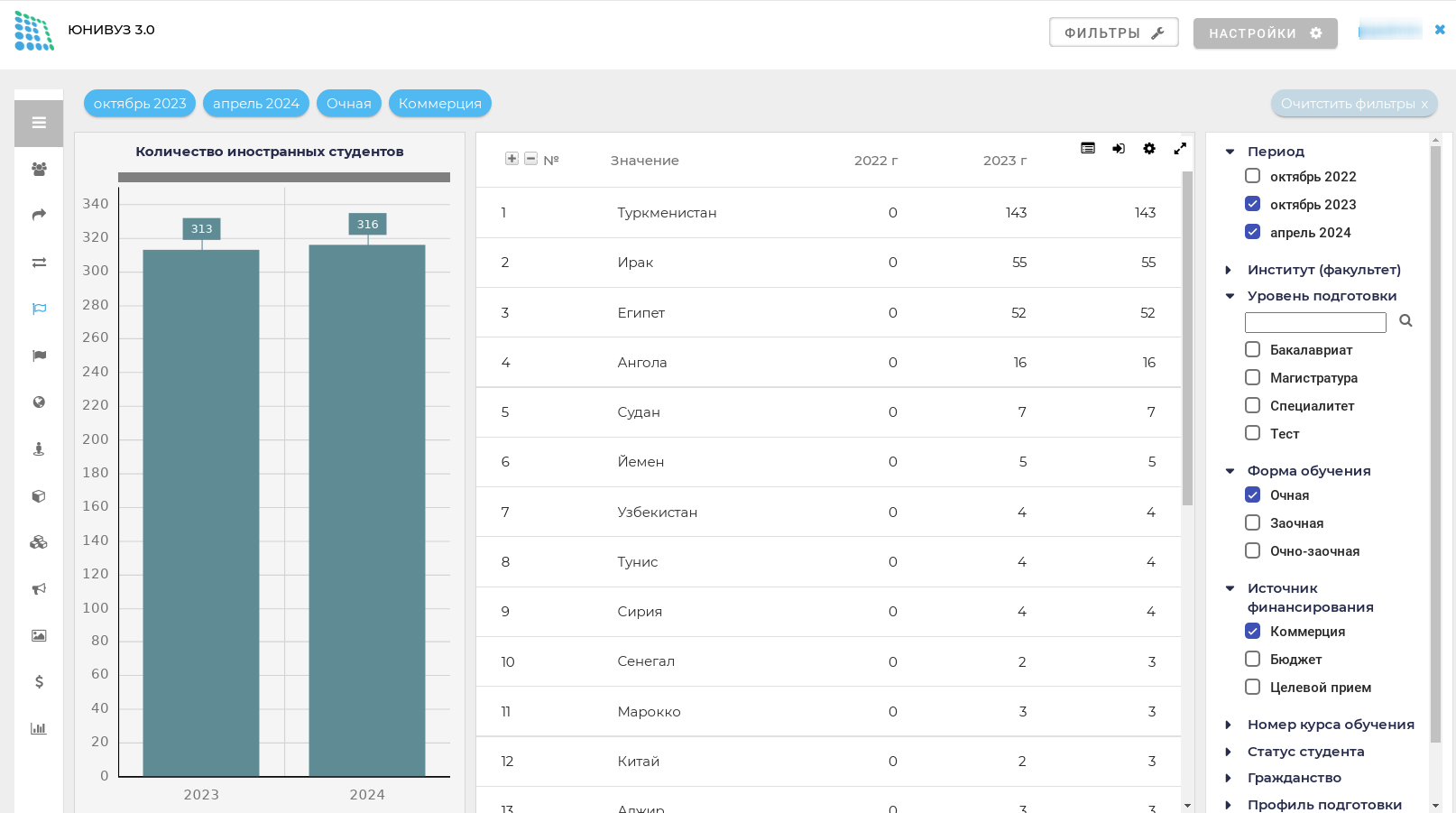Uncheck the апрель 2024 checkbox

pos(1253,232)
